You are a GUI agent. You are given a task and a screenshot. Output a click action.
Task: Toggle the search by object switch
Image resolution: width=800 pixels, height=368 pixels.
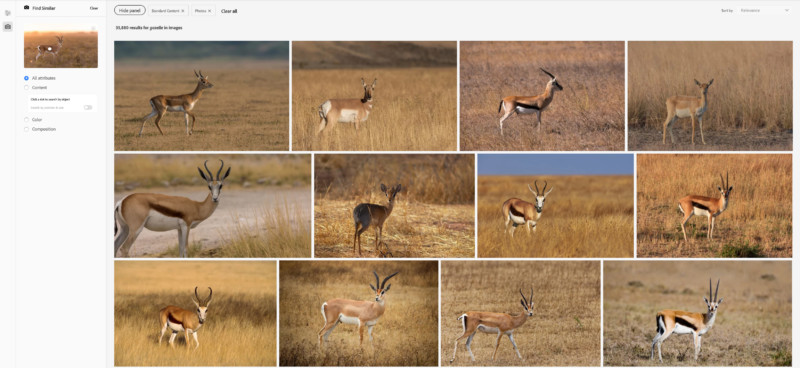tap(88, 107)
